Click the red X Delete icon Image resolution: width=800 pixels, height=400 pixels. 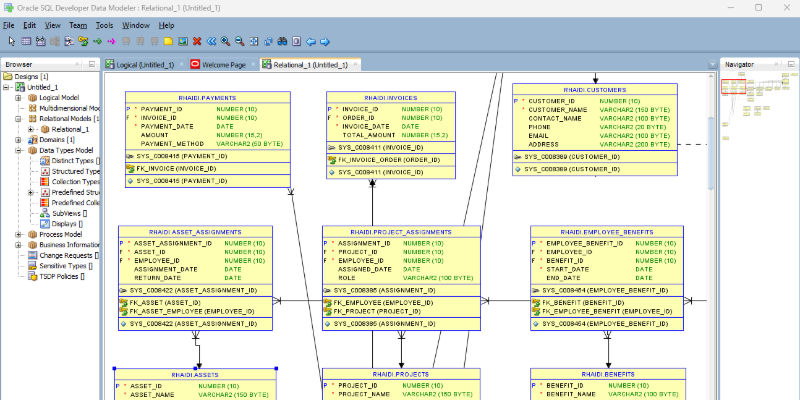(197, 41)
